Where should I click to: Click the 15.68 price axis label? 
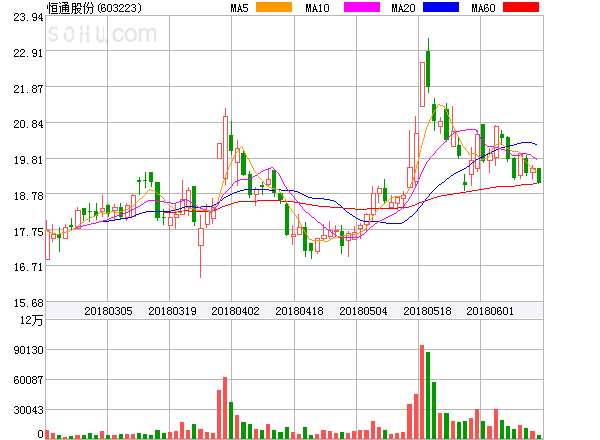pos(28,303)
